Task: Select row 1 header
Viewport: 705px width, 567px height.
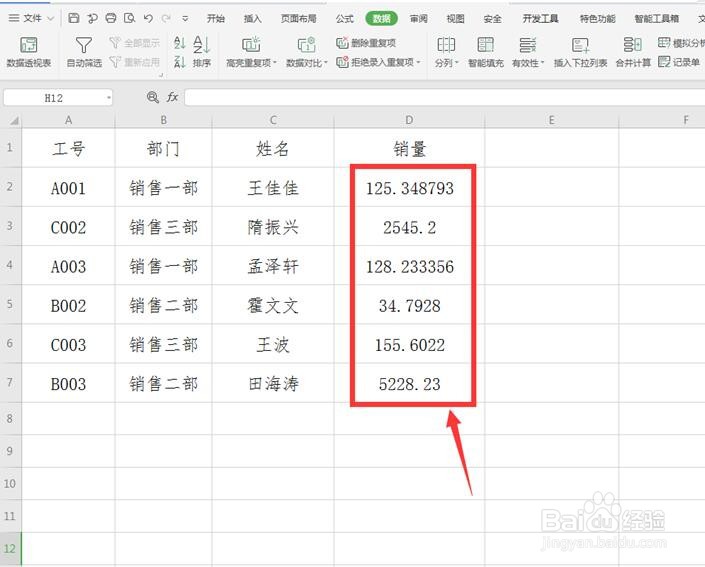Action: [x=10, y=148]
